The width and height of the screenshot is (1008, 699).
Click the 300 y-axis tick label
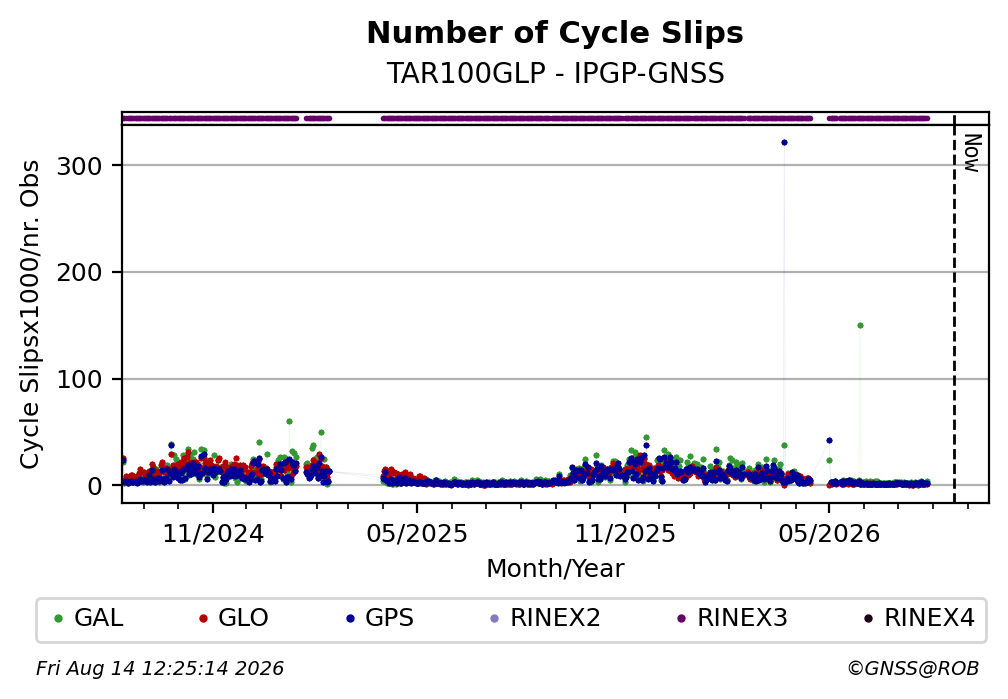coord(80,167)
